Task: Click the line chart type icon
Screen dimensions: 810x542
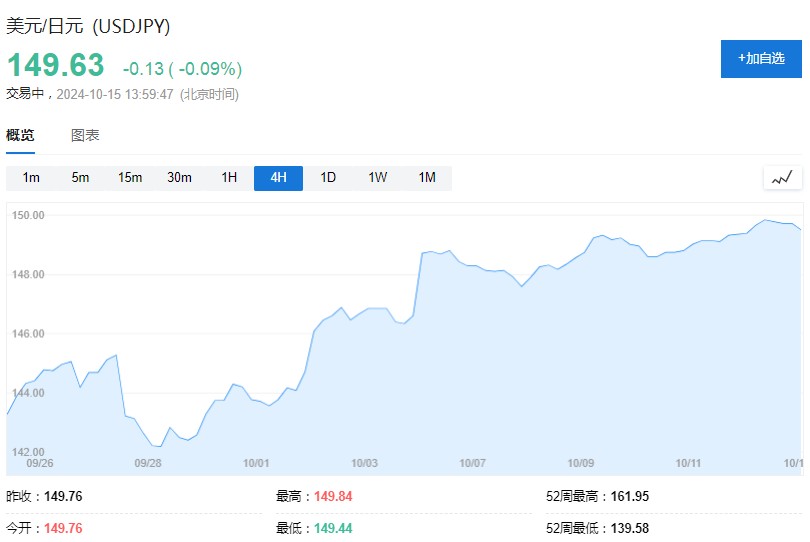Action: pyautogui.click(x=782, y=178)
